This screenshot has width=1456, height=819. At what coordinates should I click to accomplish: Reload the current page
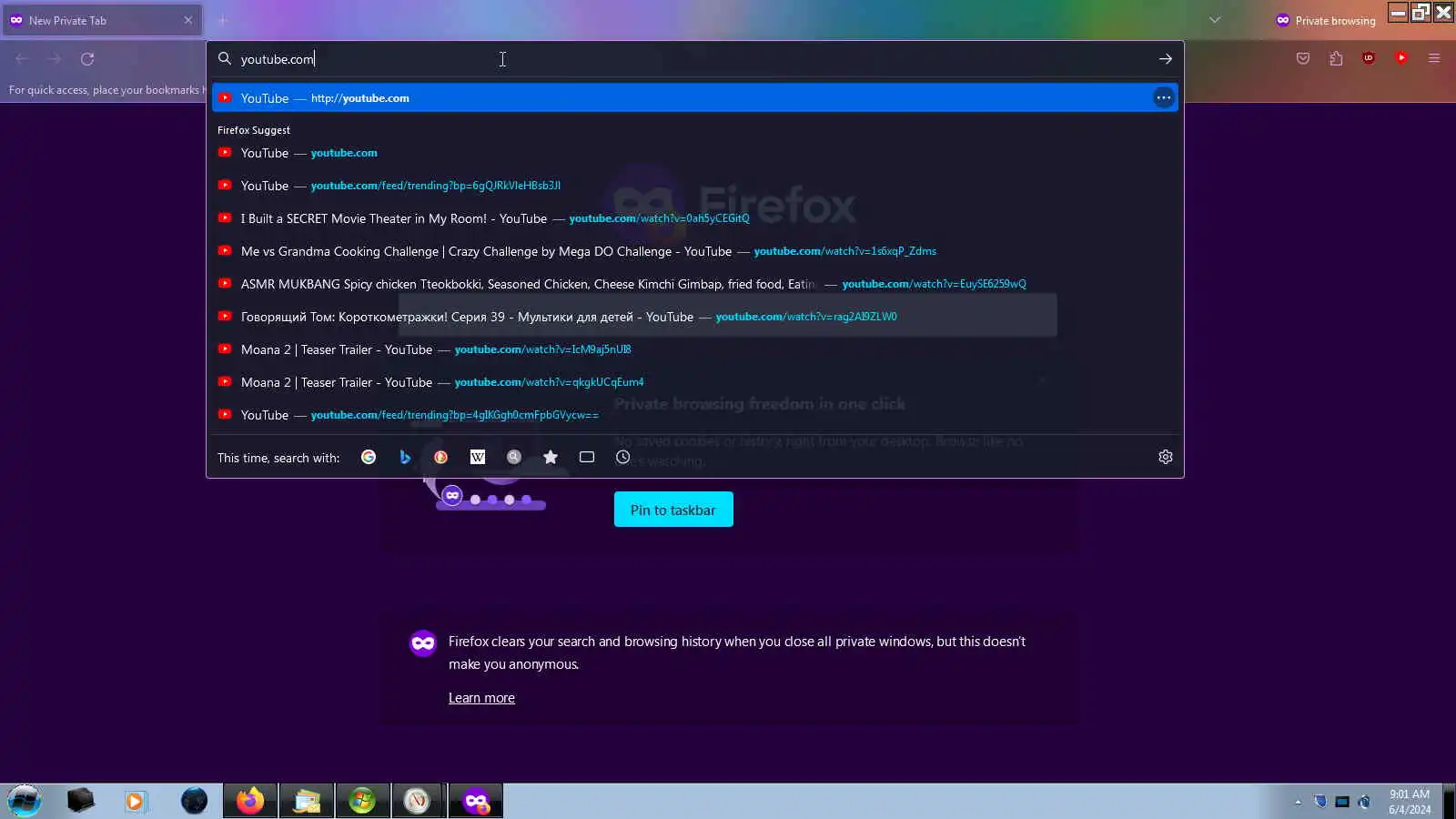point(87,59)
